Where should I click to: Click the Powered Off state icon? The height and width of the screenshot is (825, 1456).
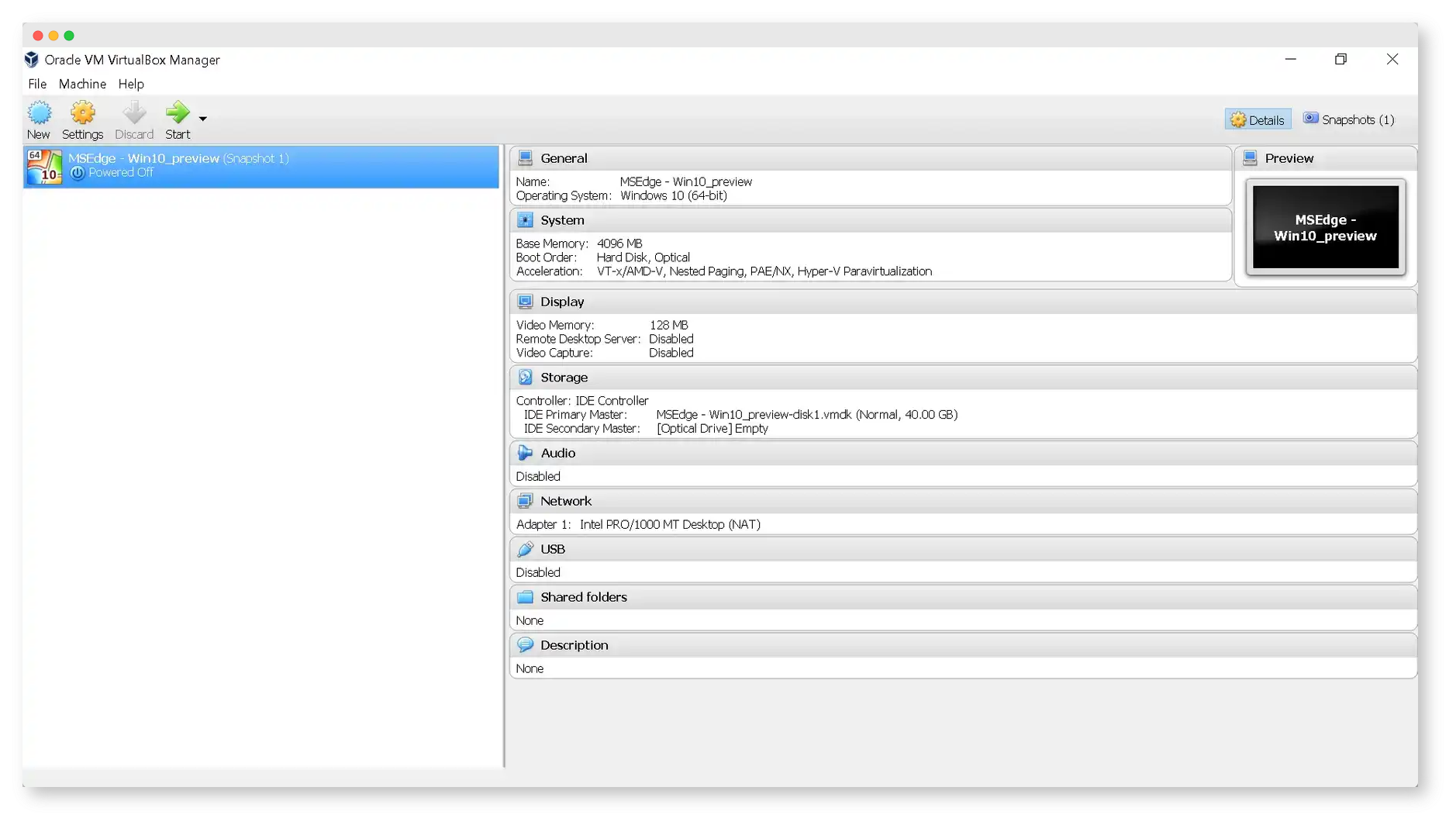(78, 173)
